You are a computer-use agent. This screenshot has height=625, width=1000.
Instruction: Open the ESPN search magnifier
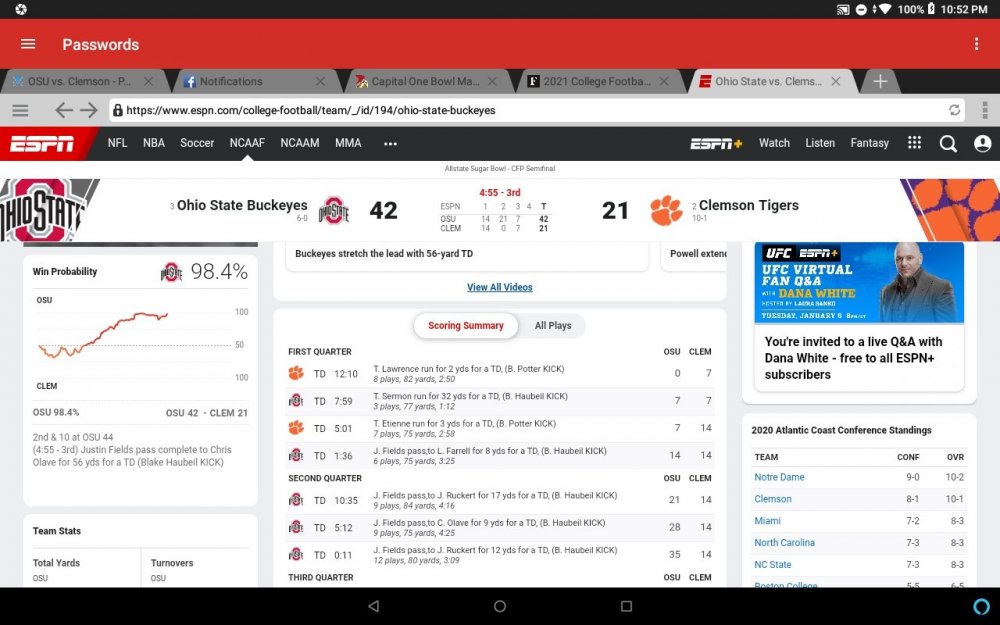click(948, 143)
